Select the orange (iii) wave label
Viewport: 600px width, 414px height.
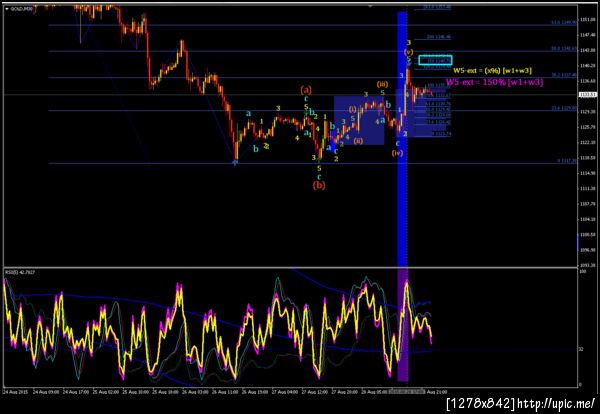382,84
